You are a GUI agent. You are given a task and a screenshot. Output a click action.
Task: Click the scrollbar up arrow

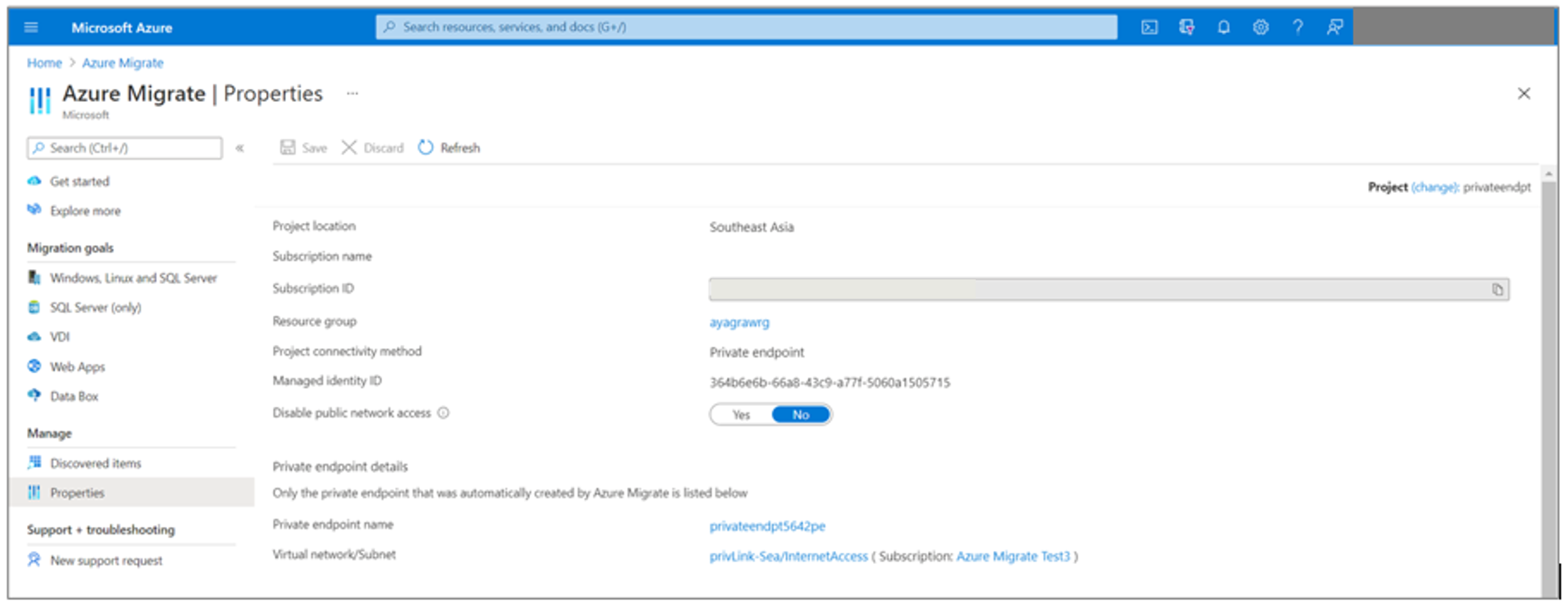click(1548, 174)
